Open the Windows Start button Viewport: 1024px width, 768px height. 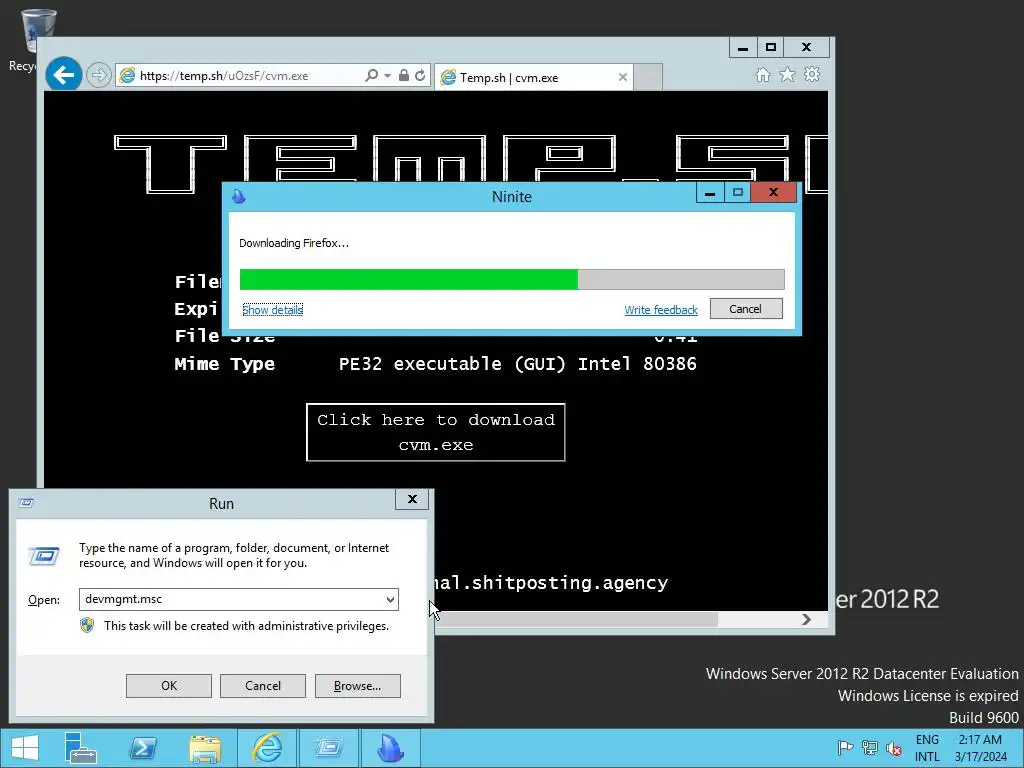click(25, 748)
